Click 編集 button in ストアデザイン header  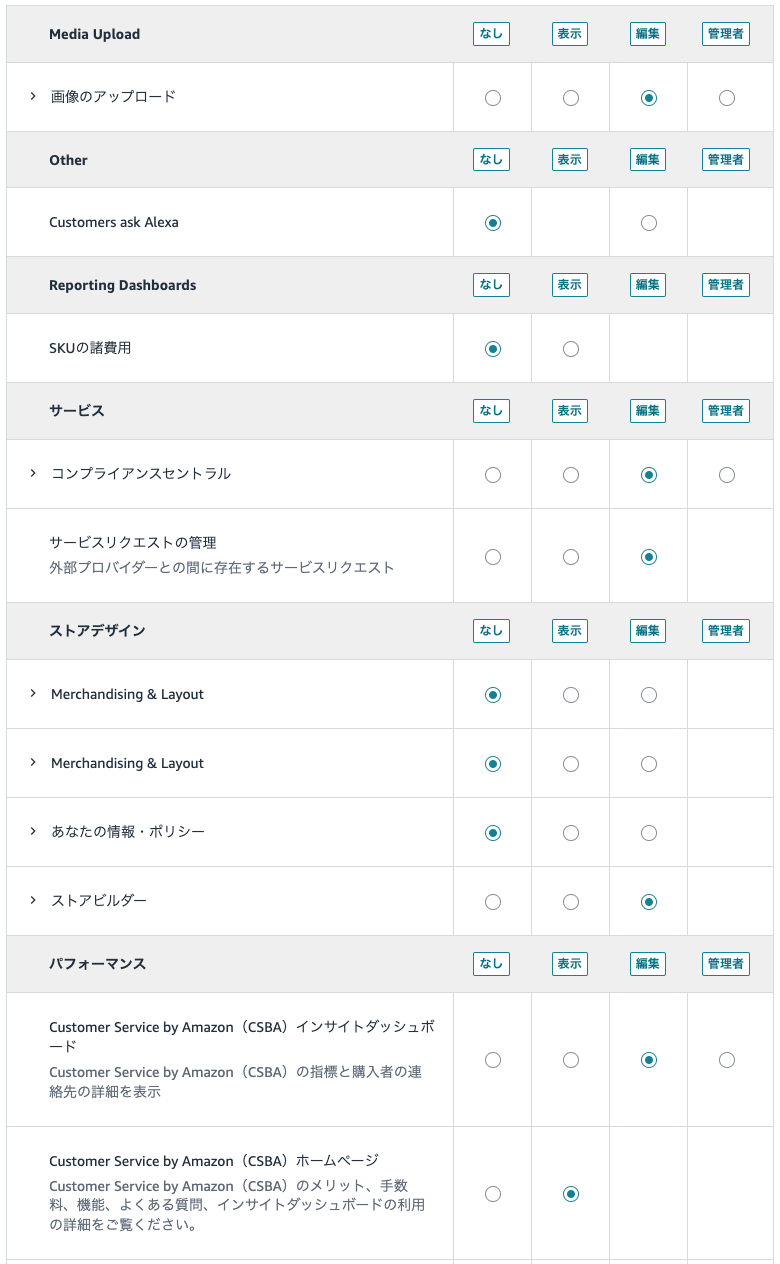[x=648, y=631]
